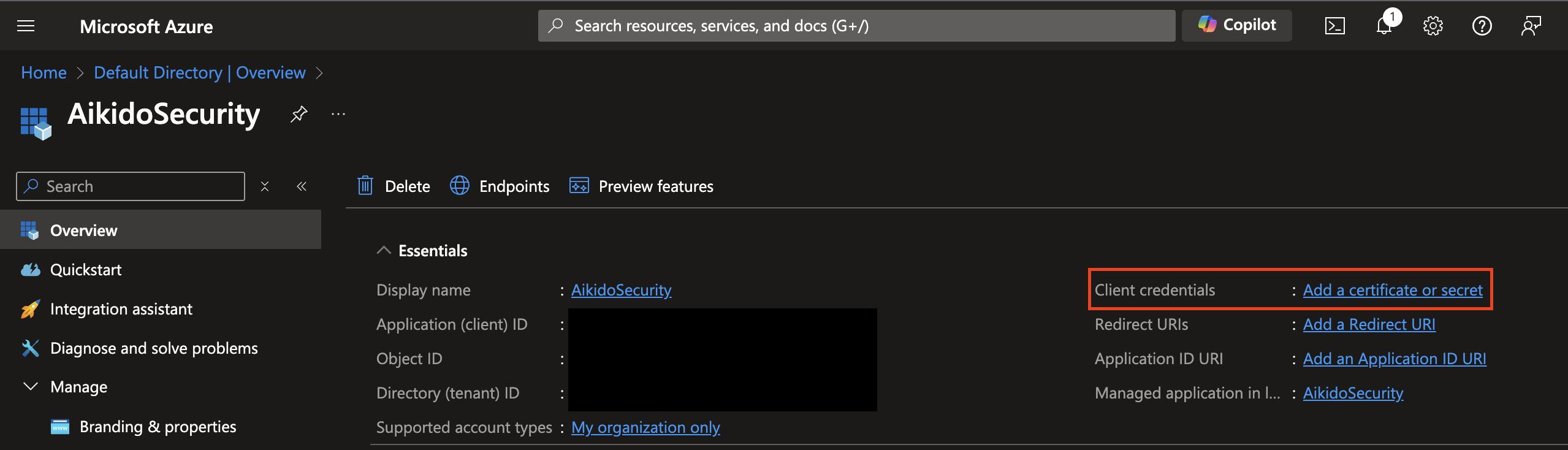Open Default Directory | Overview breadcrumb
The width and height of the screenshot is (1568, 450).
(x=200, y=72)
